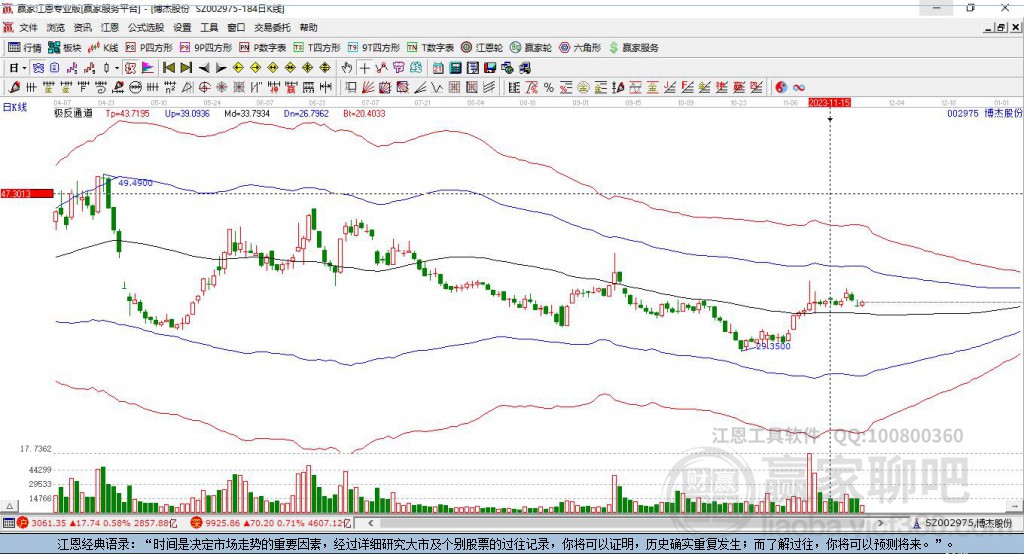Click the 47.3013 red price tag
Viewport: 1024px width, 554px height.
pos(27,193)
